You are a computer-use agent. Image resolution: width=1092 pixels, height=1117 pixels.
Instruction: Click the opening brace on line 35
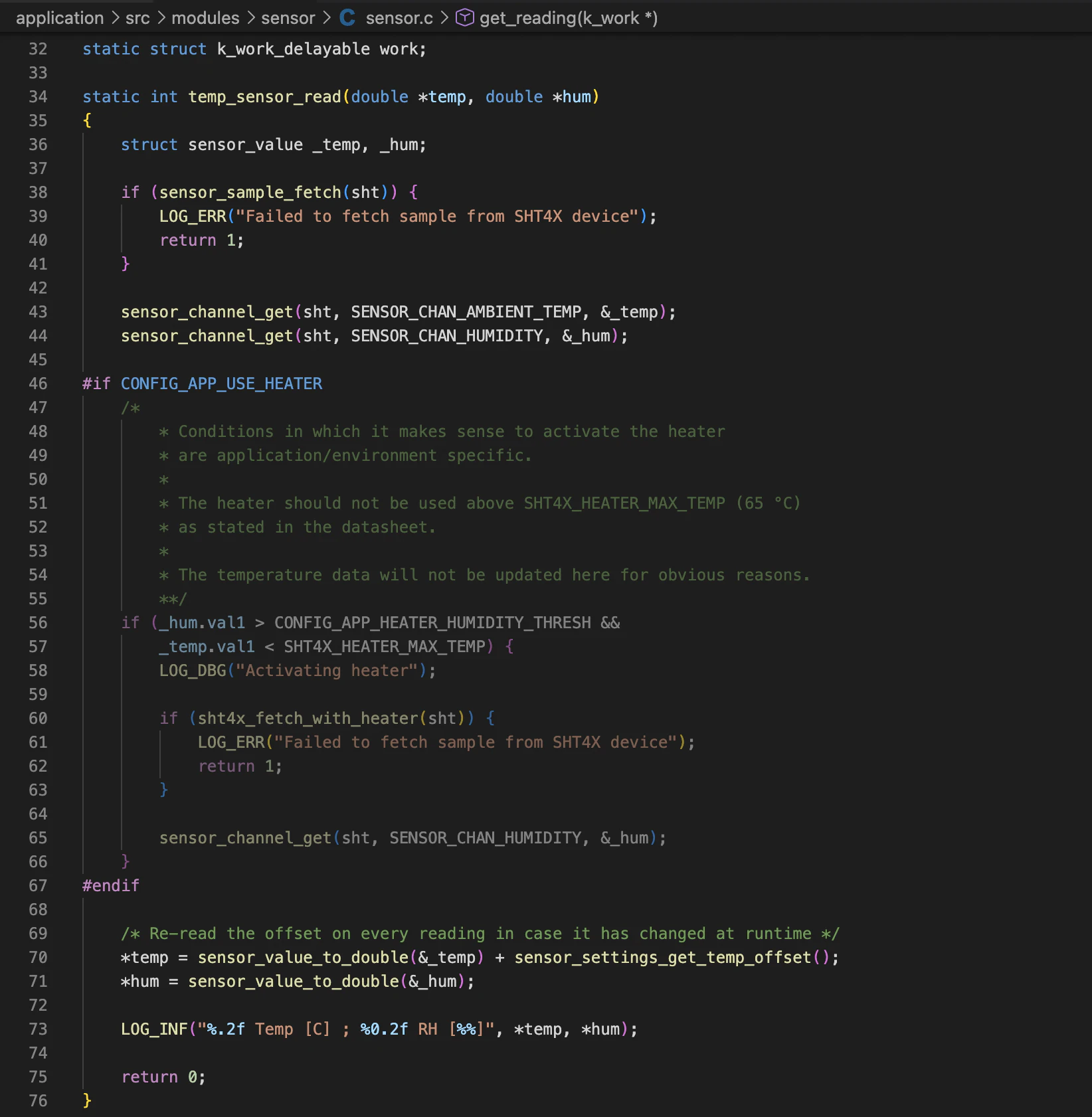click(87, 121)
